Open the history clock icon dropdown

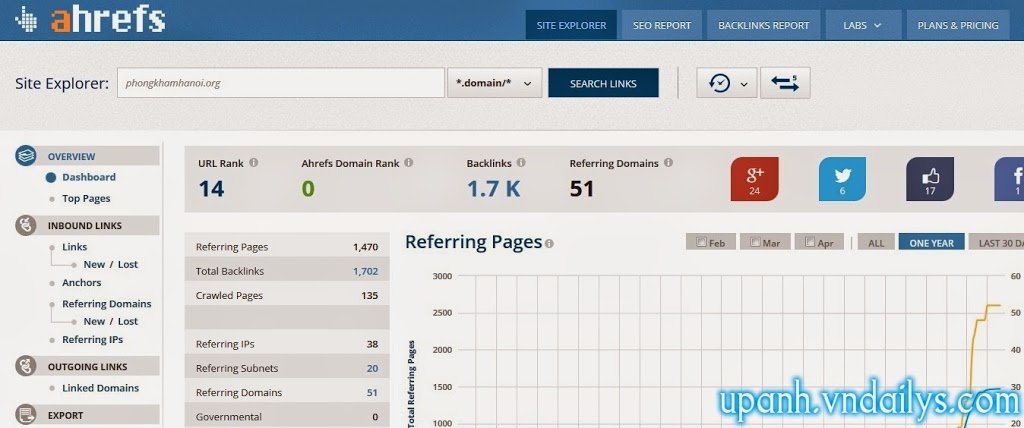click(726, 83)
